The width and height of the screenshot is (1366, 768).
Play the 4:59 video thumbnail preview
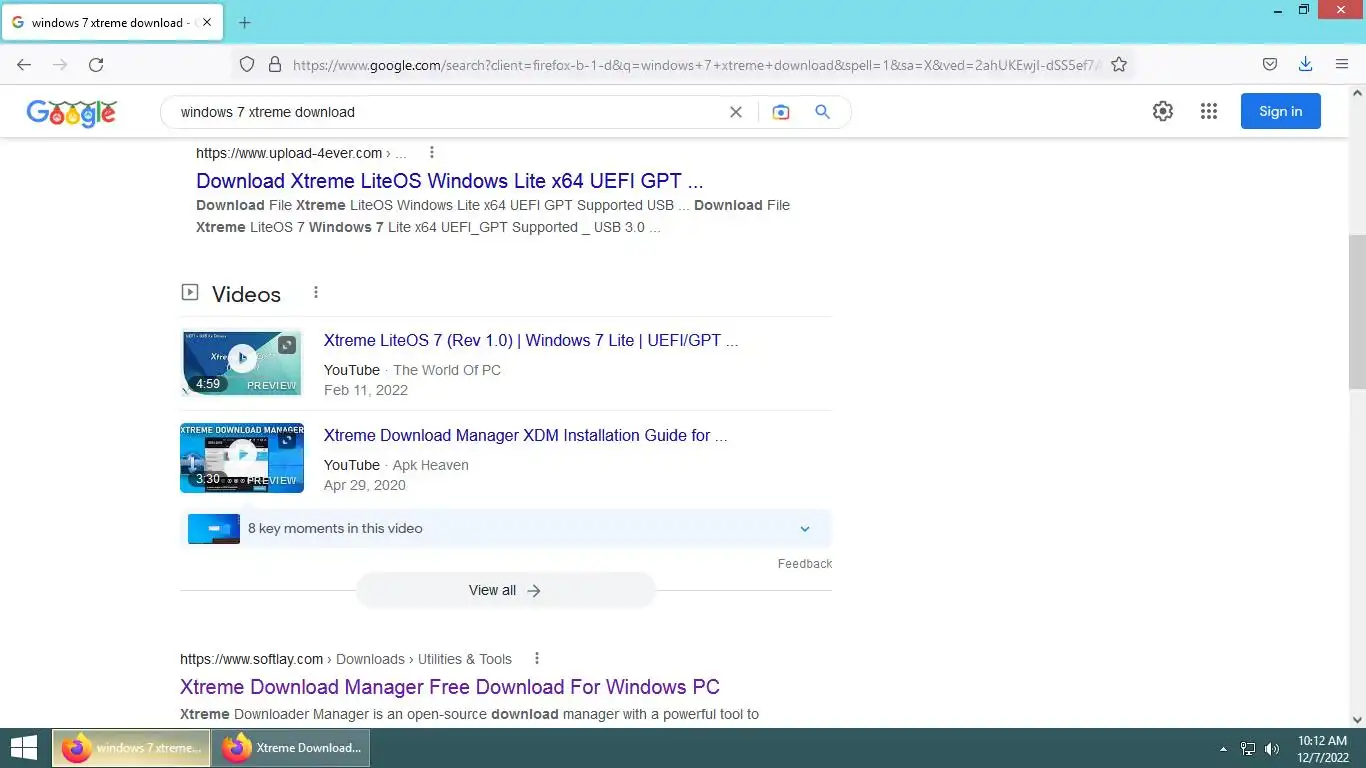pyautogui.click(x=242, y=362)
